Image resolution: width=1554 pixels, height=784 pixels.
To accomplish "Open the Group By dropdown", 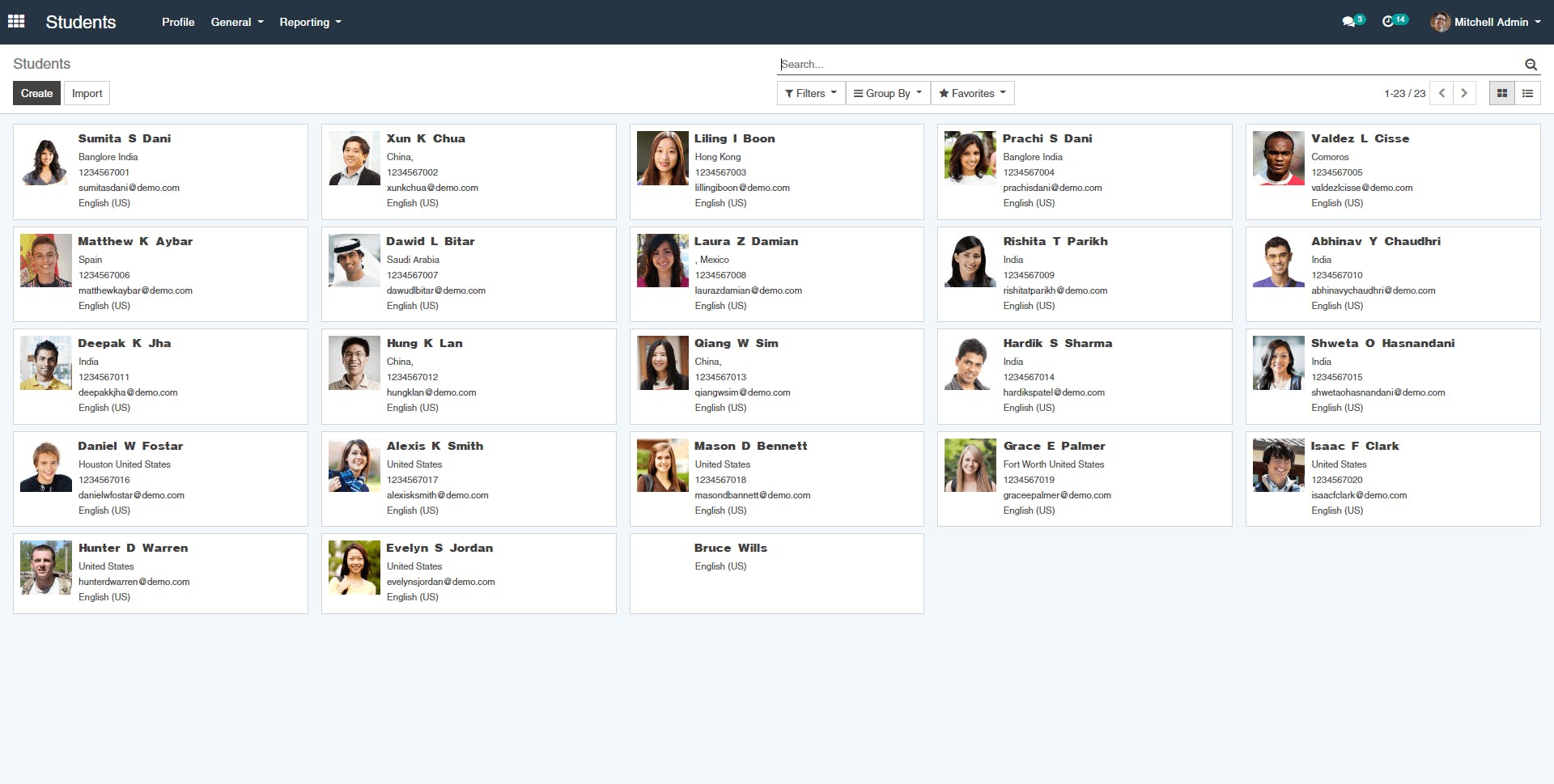I will point(888,93).
